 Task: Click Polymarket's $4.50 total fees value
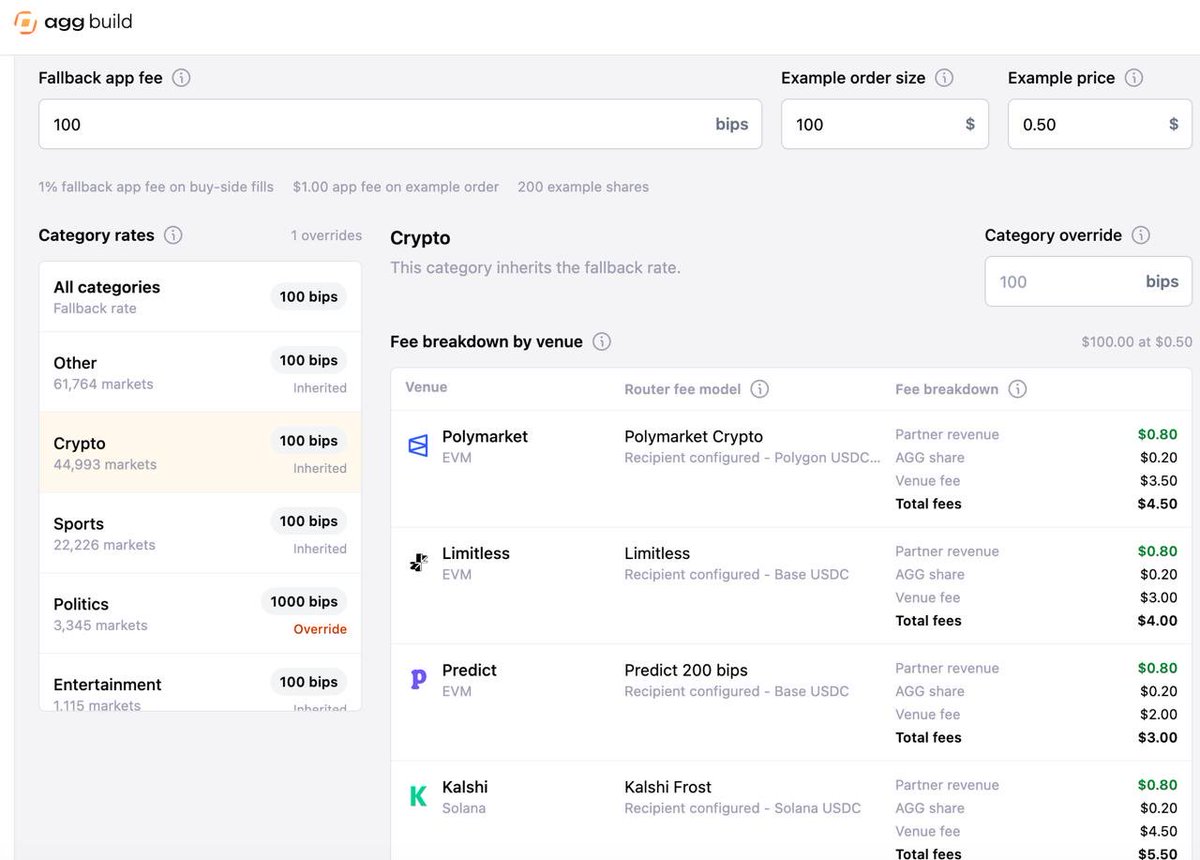(1157, 504)
